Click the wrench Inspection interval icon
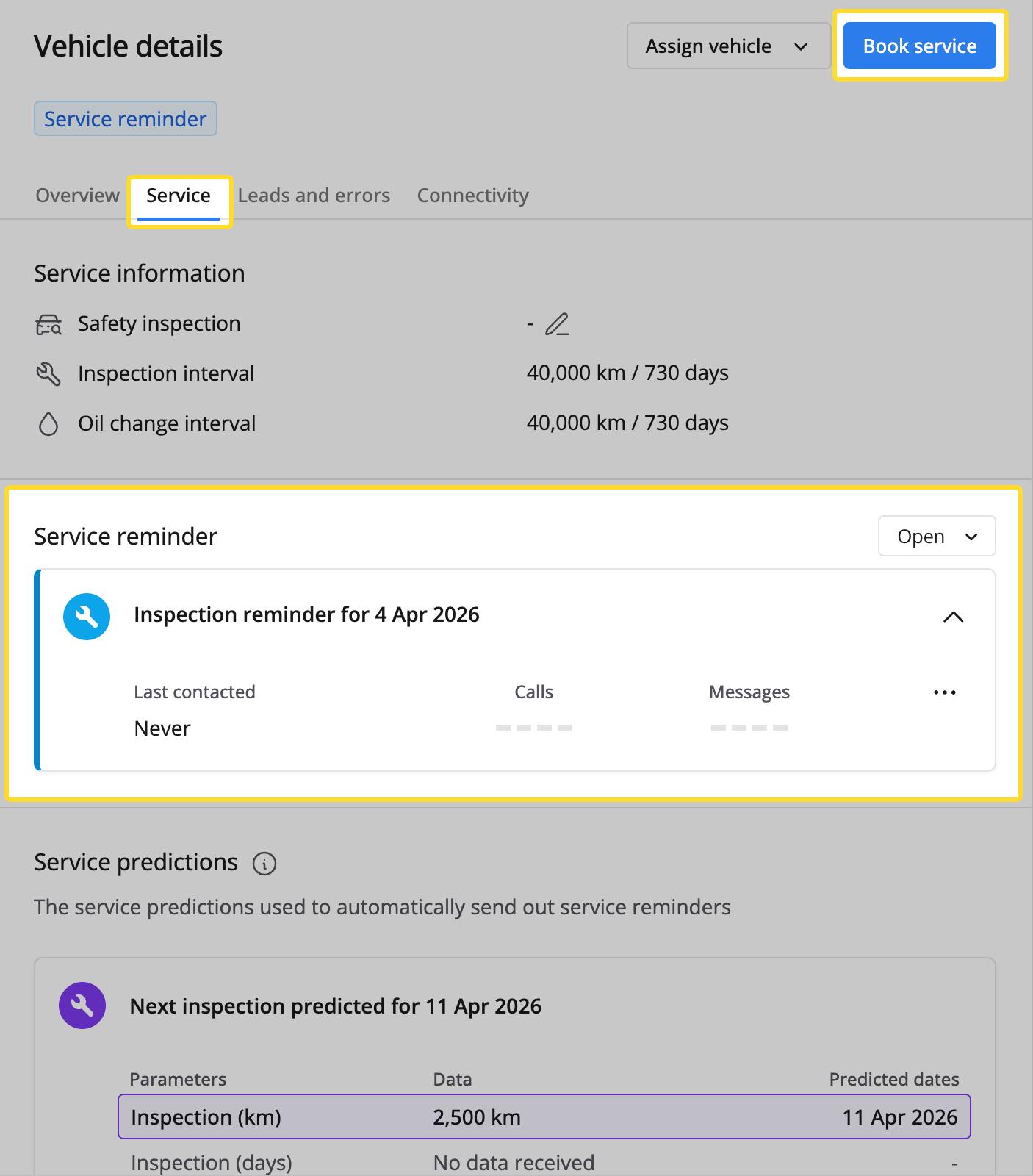The height and width of the screenshot is (1176, 1033). pyautogui.click(x=48, y=374)
